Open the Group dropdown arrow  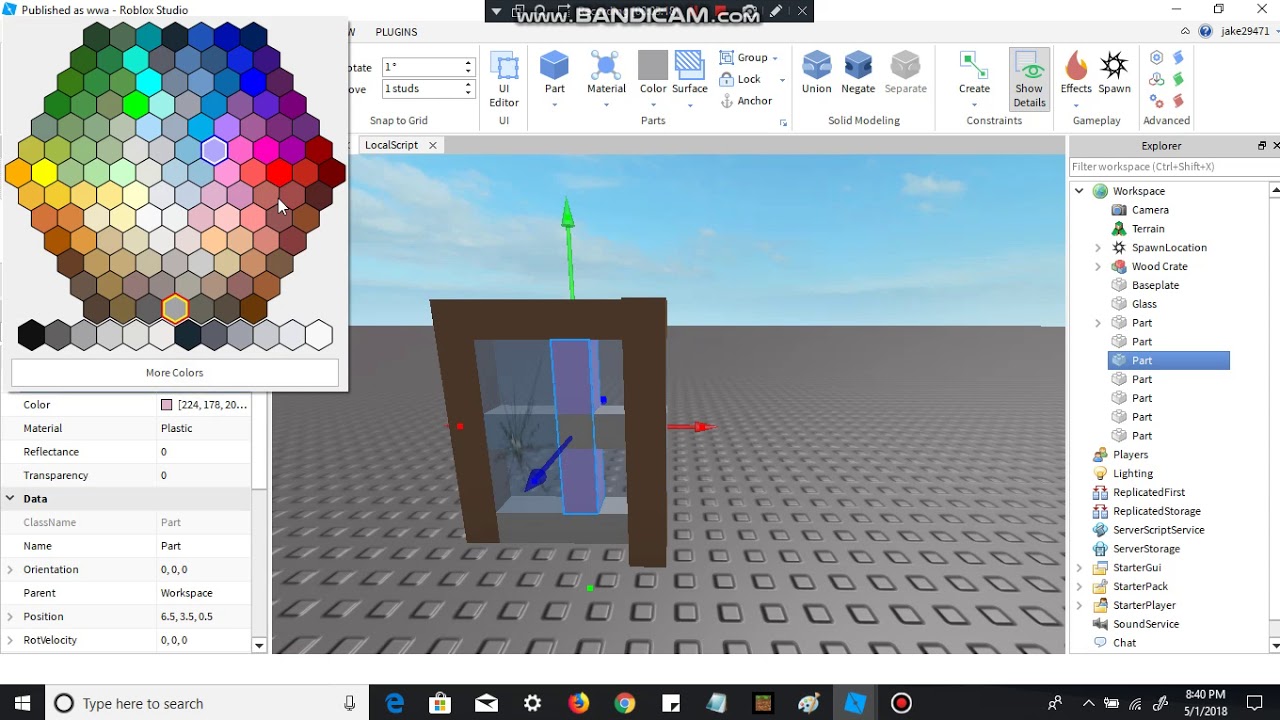(x=775, y=58)
